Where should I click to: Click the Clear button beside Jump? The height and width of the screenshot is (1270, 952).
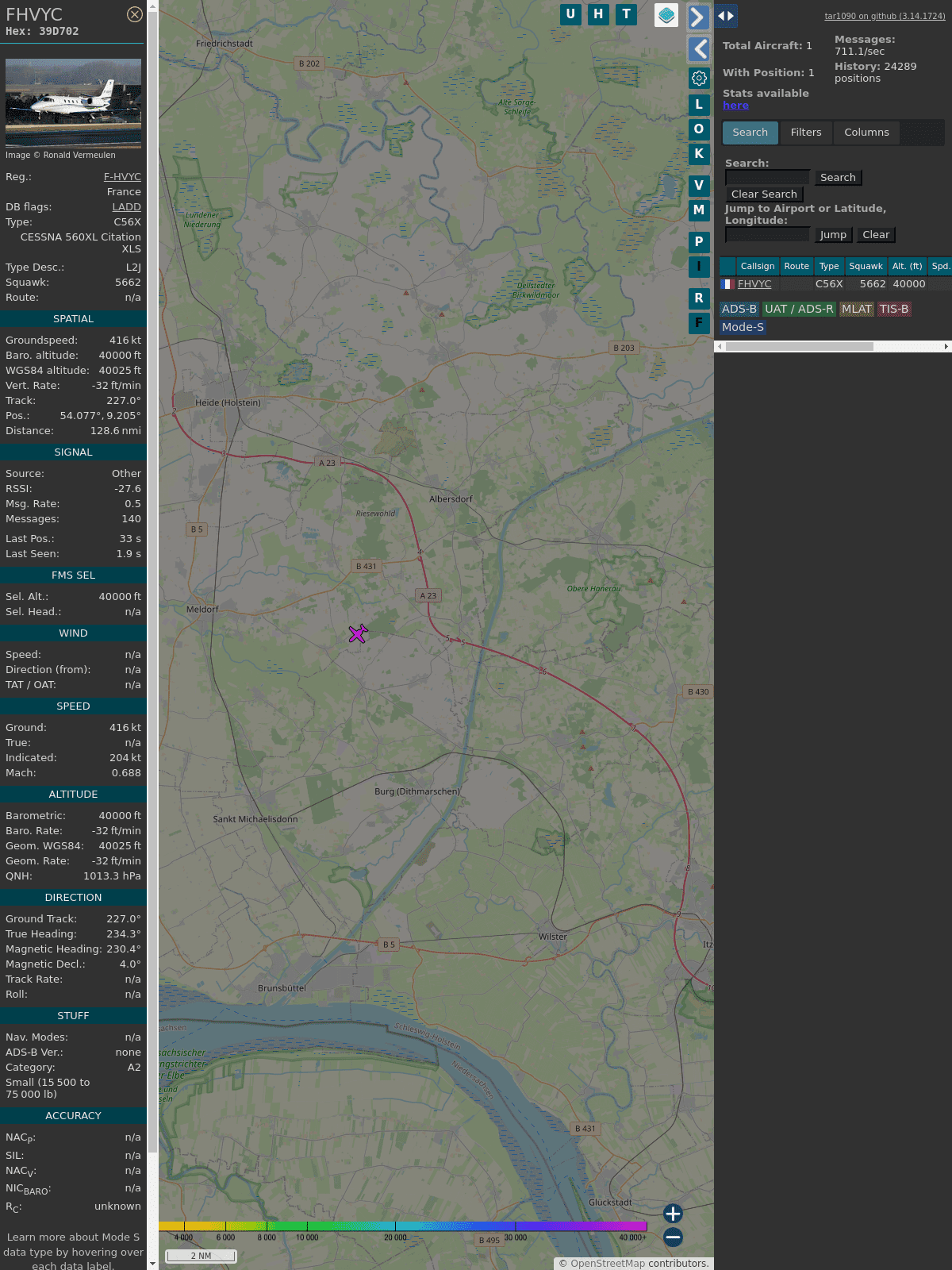pyautogui.click(x=876, y=235)
